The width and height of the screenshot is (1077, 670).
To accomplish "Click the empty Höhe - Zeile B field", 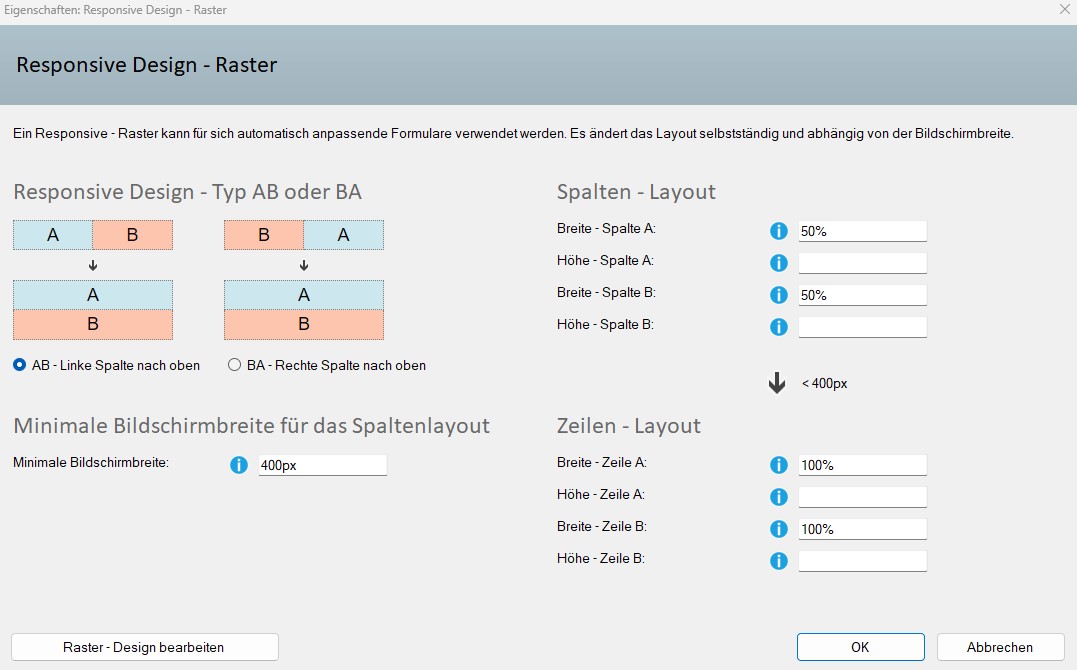I will (862, 561).
